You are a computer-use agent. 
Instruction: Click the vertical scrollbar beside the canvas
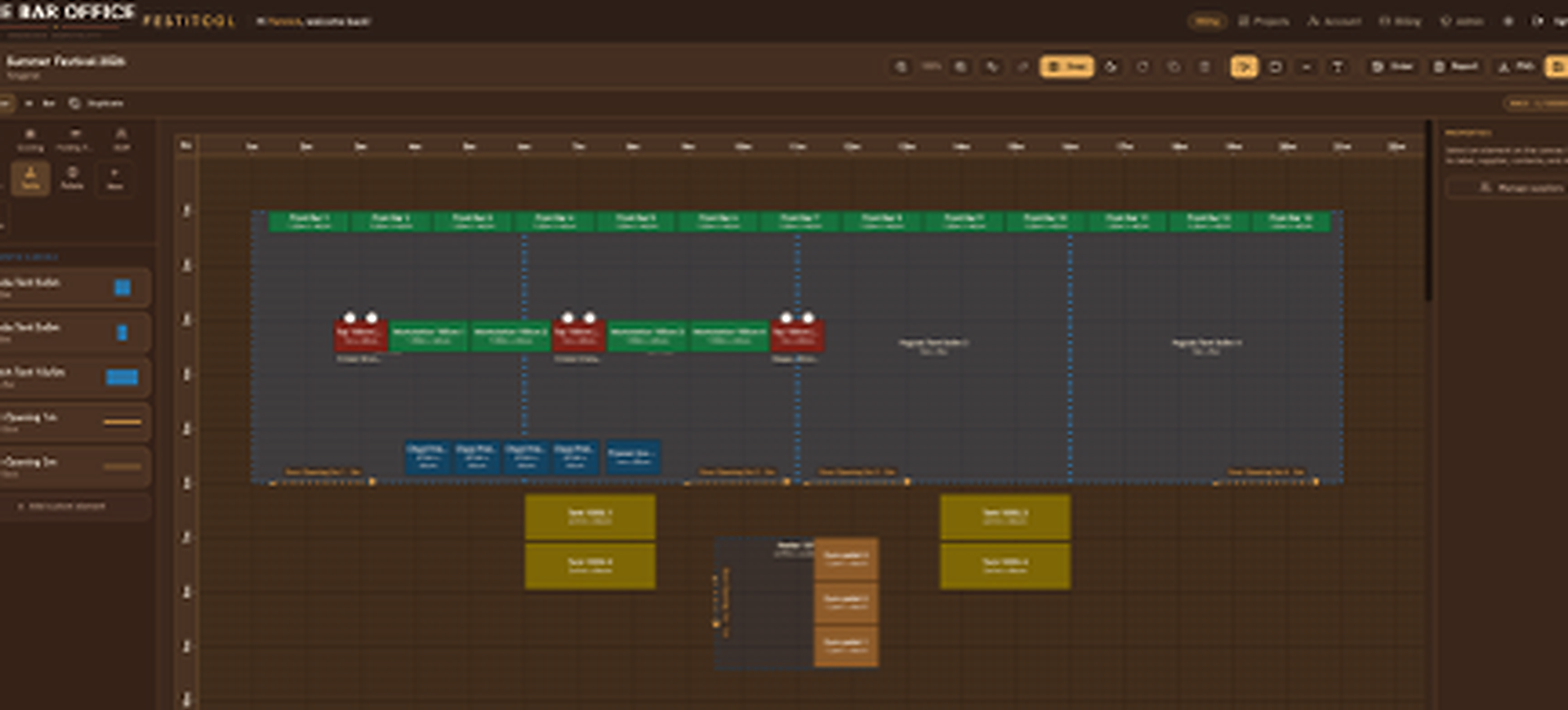[x=1428, y=211]
